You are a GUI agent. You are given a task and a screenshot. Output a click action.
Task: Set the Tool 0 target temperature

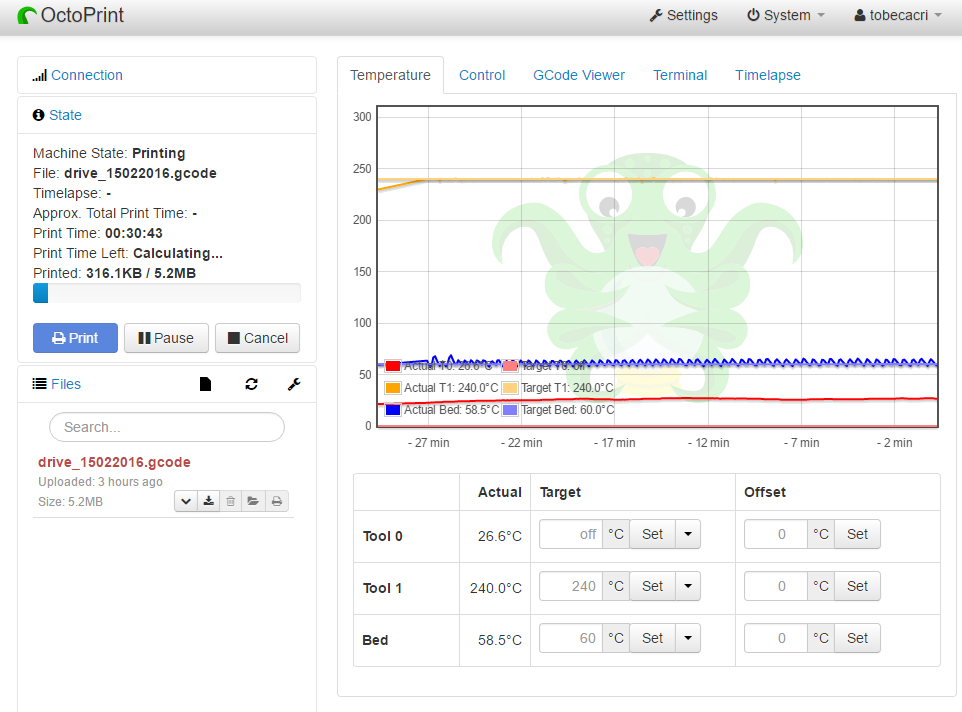coord(652,534)
